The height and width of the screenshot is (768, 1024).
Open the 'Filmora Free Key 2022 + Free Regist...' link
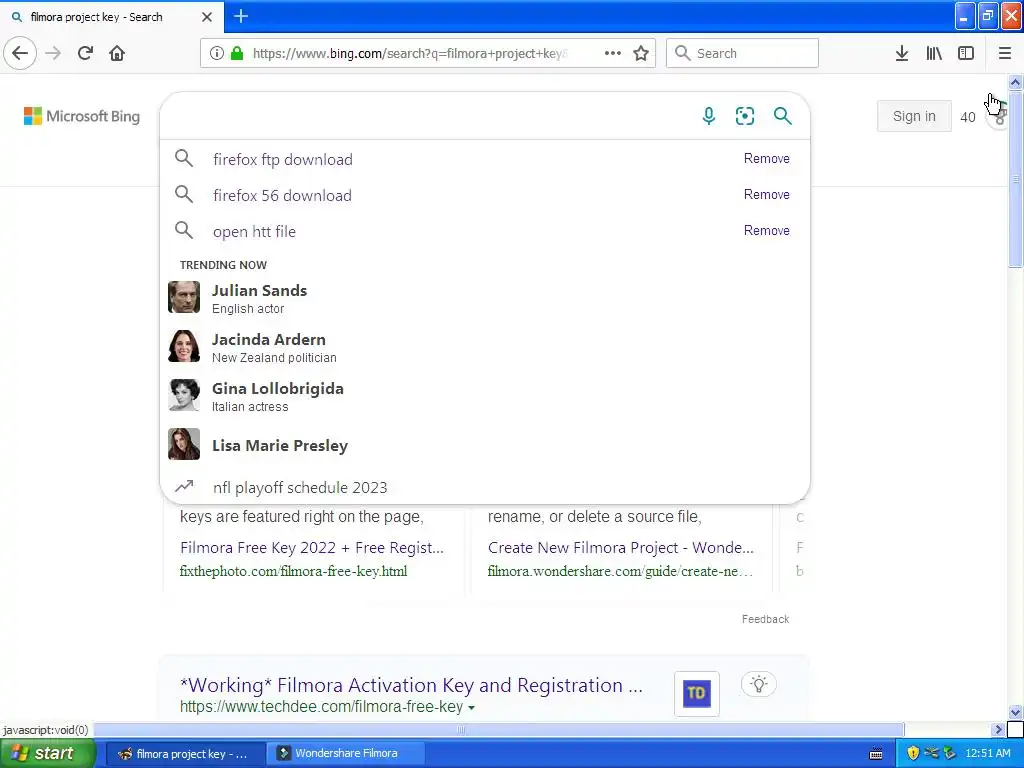coord(312,547)
